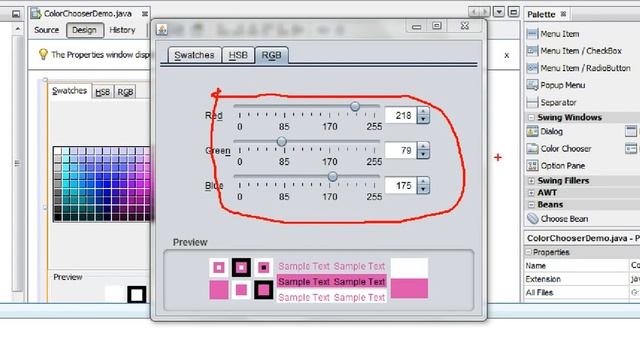Close the ColorChooserDemo.java editor tab

click(144, 14)
